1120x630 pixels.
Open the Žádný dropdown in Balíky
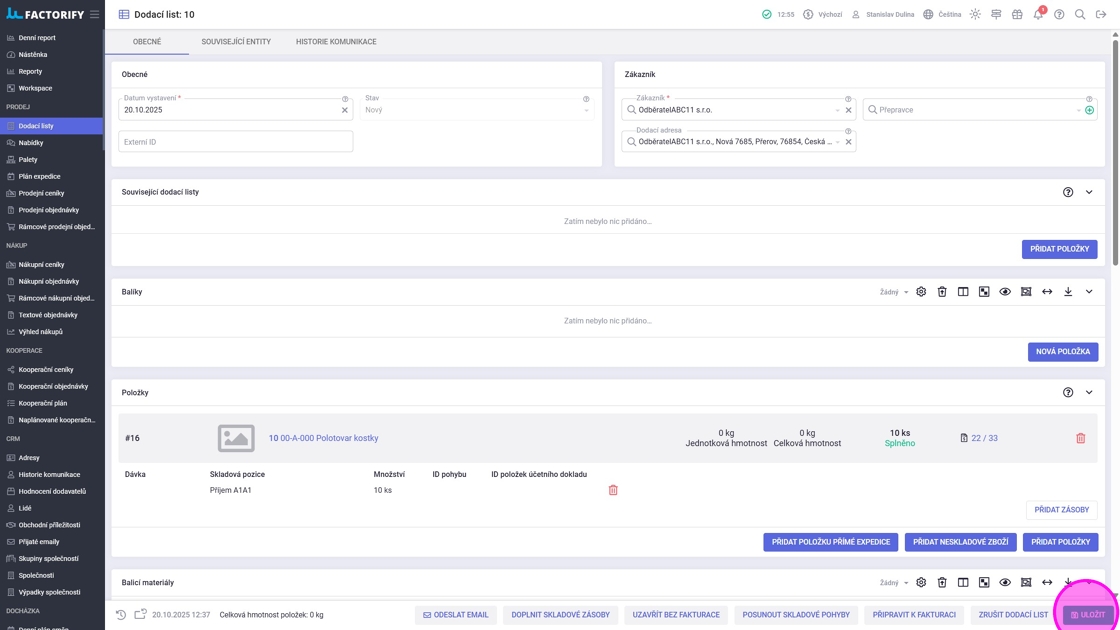(893, 292)
